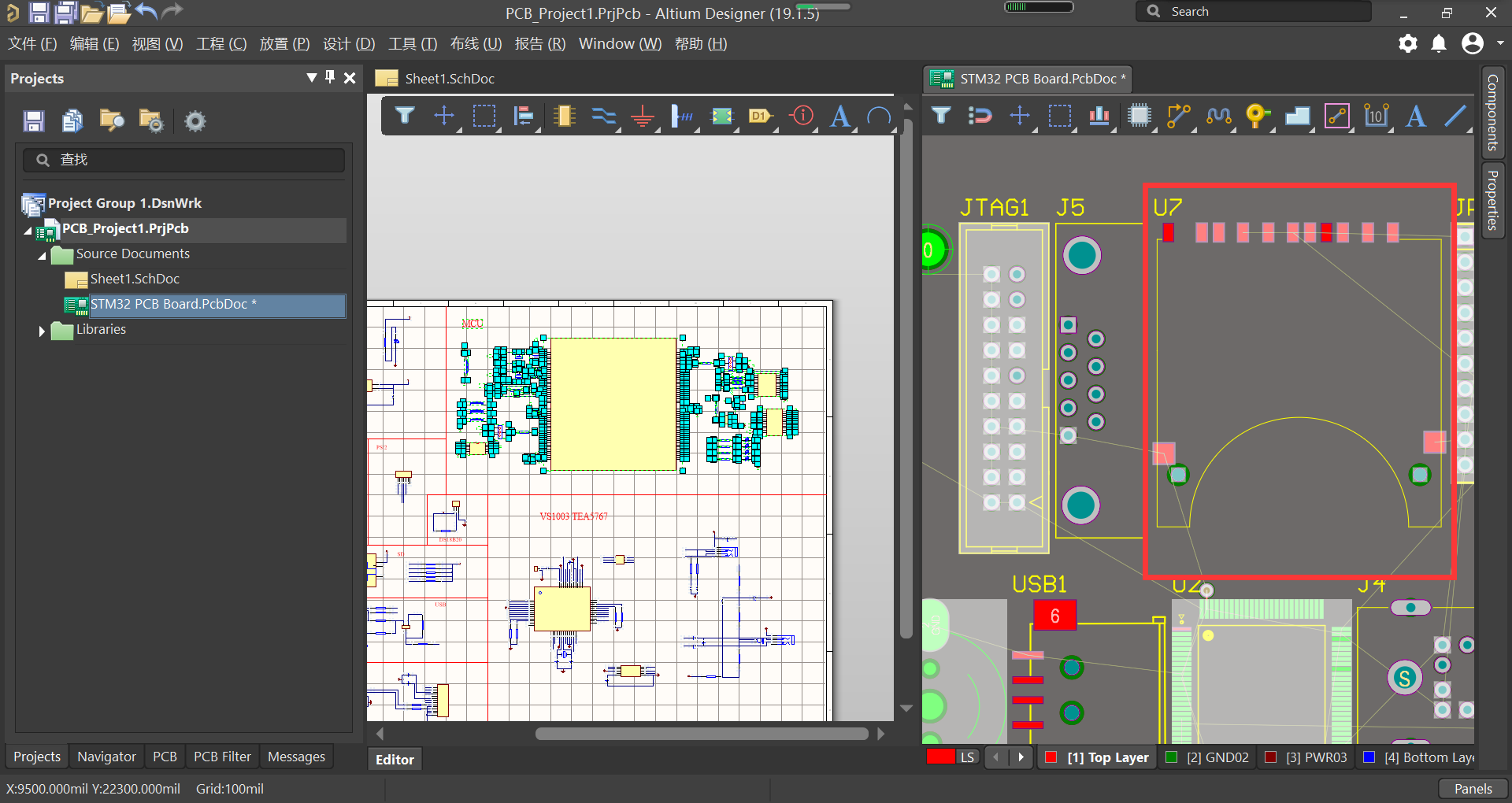
Task: Select PCB dimension tool
Action: pyautogui.click(x=1376, y=116)
